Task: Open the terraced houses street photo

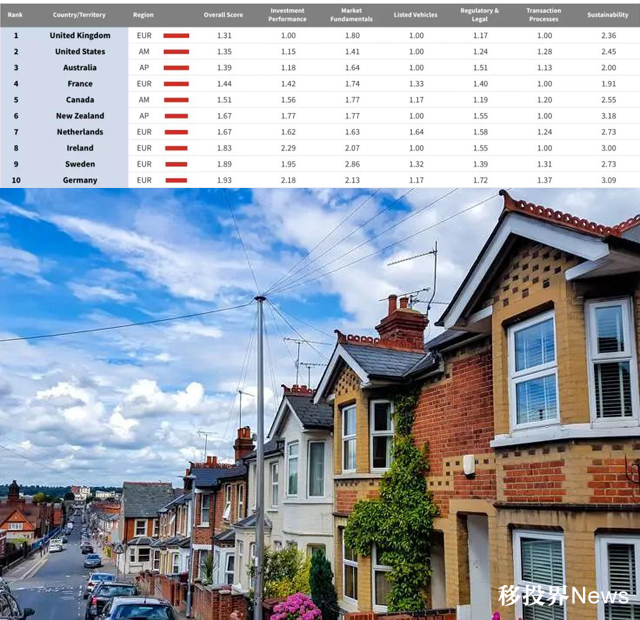Action: click(320, 404)
